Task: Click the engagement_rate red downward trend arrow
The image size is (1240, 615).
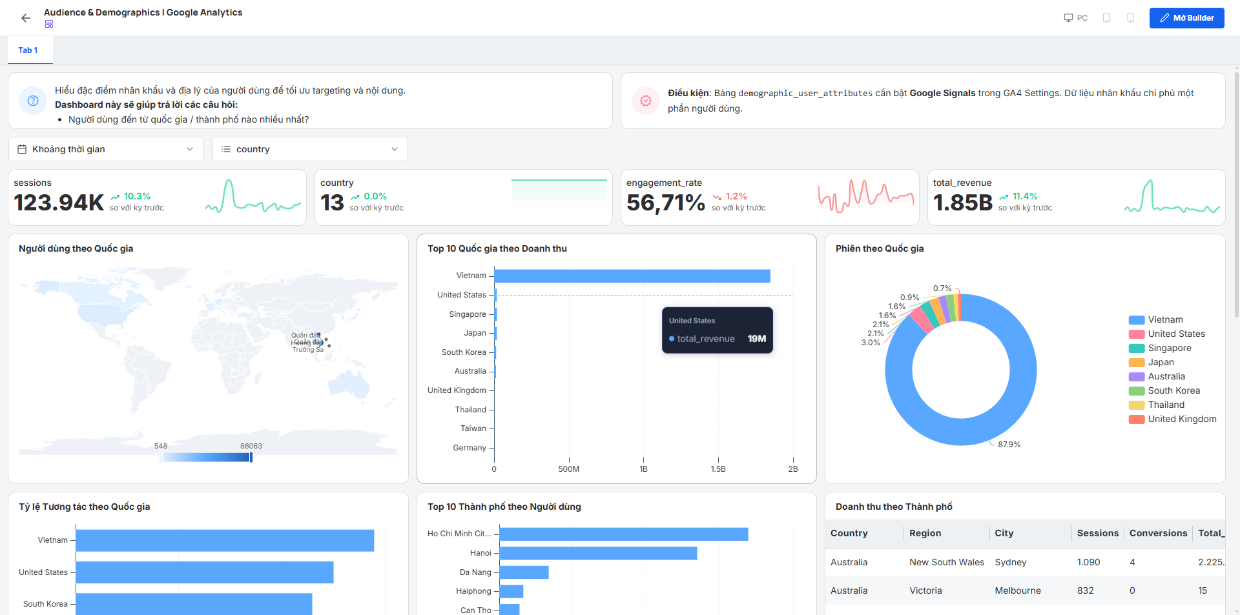Action: (717, 197)
